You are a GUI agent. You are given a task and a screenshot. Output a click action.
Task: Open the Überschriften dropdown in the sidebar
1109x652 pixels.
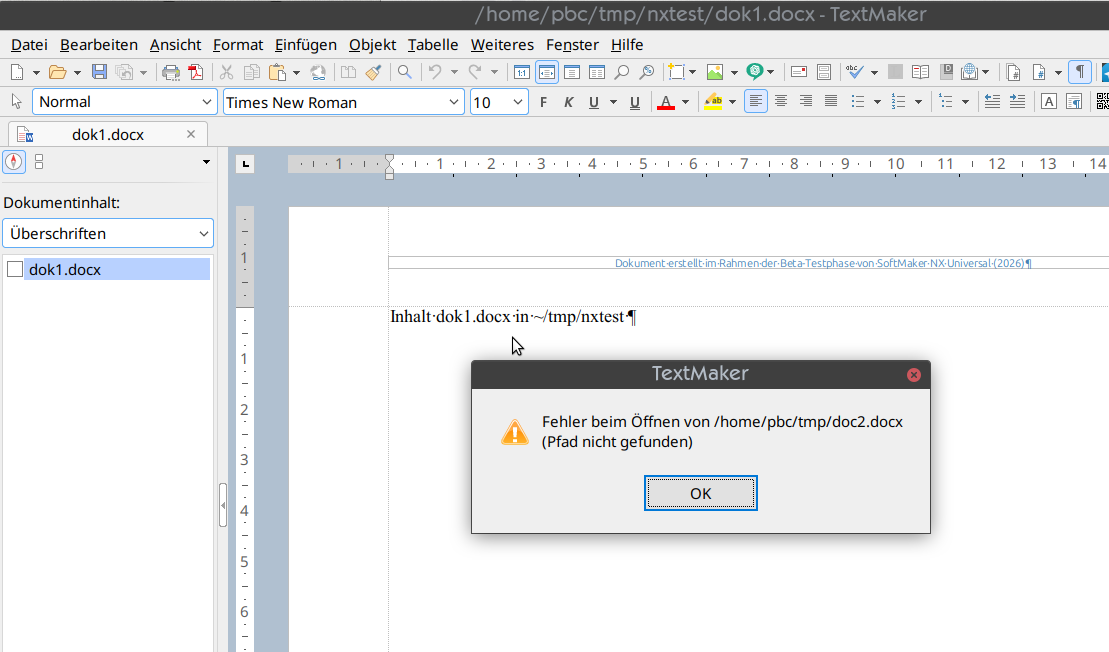[x=108, y=233]
